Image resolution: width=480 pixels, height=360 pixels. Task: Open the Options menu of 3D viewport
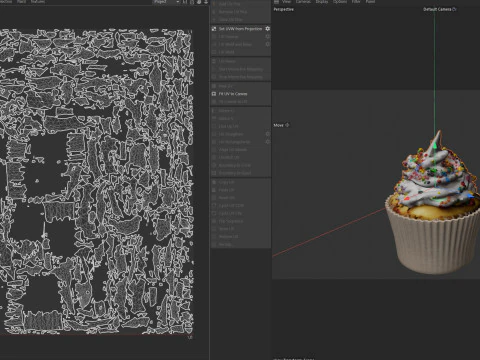[340, 2]
